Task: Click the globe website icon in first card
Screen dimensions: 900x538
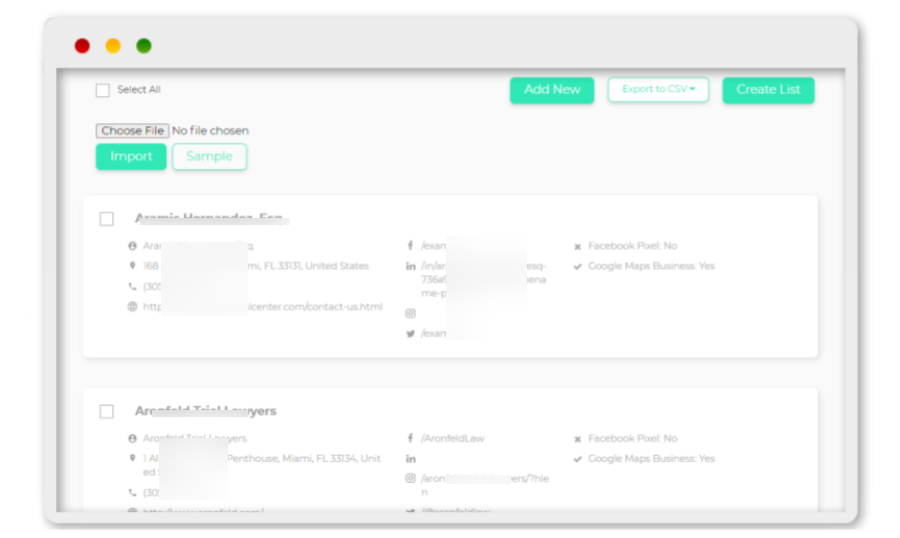Action: tap(133, 307)
